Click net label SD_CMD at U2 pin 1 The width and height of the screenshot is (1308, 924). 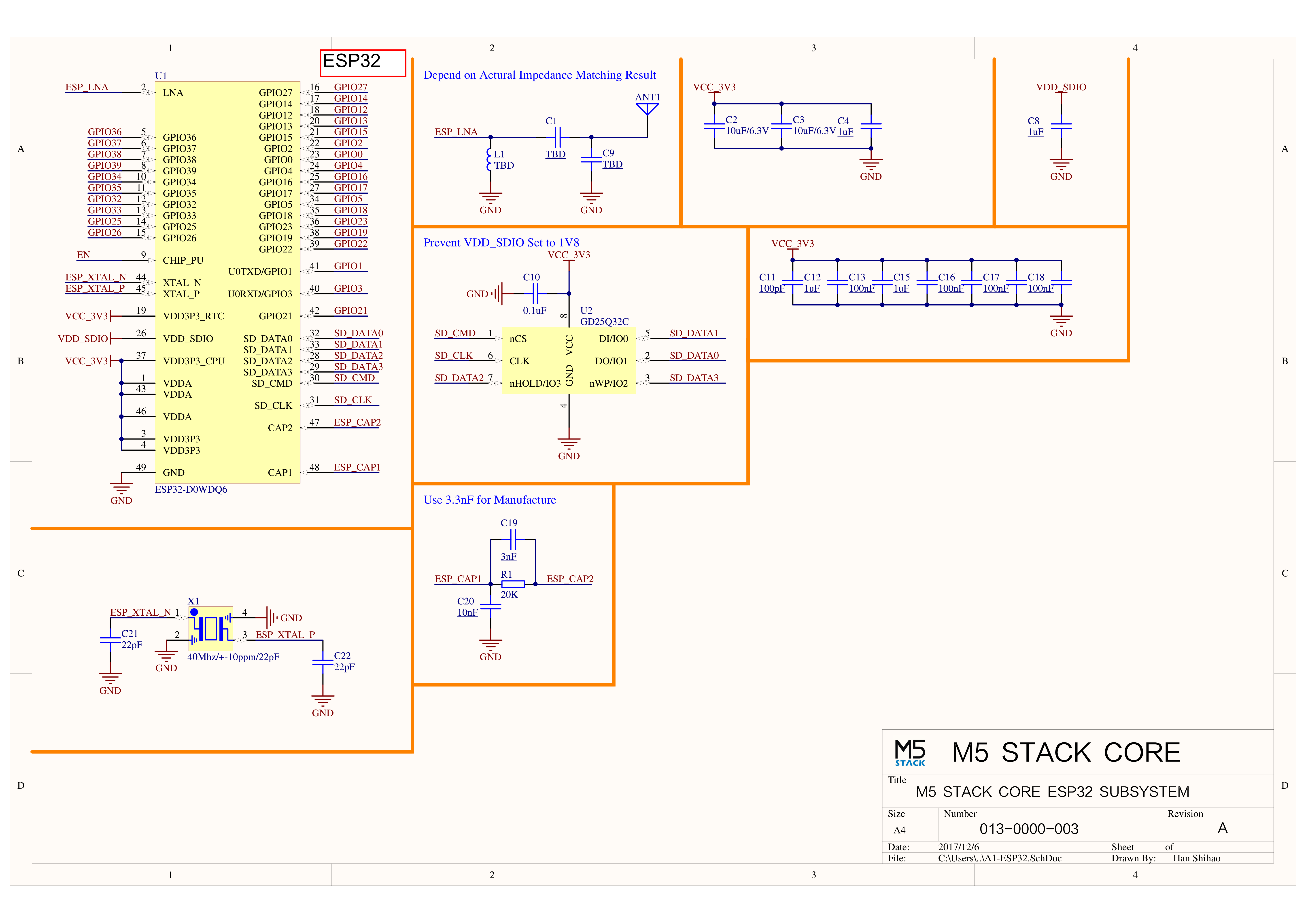[455, 333]
